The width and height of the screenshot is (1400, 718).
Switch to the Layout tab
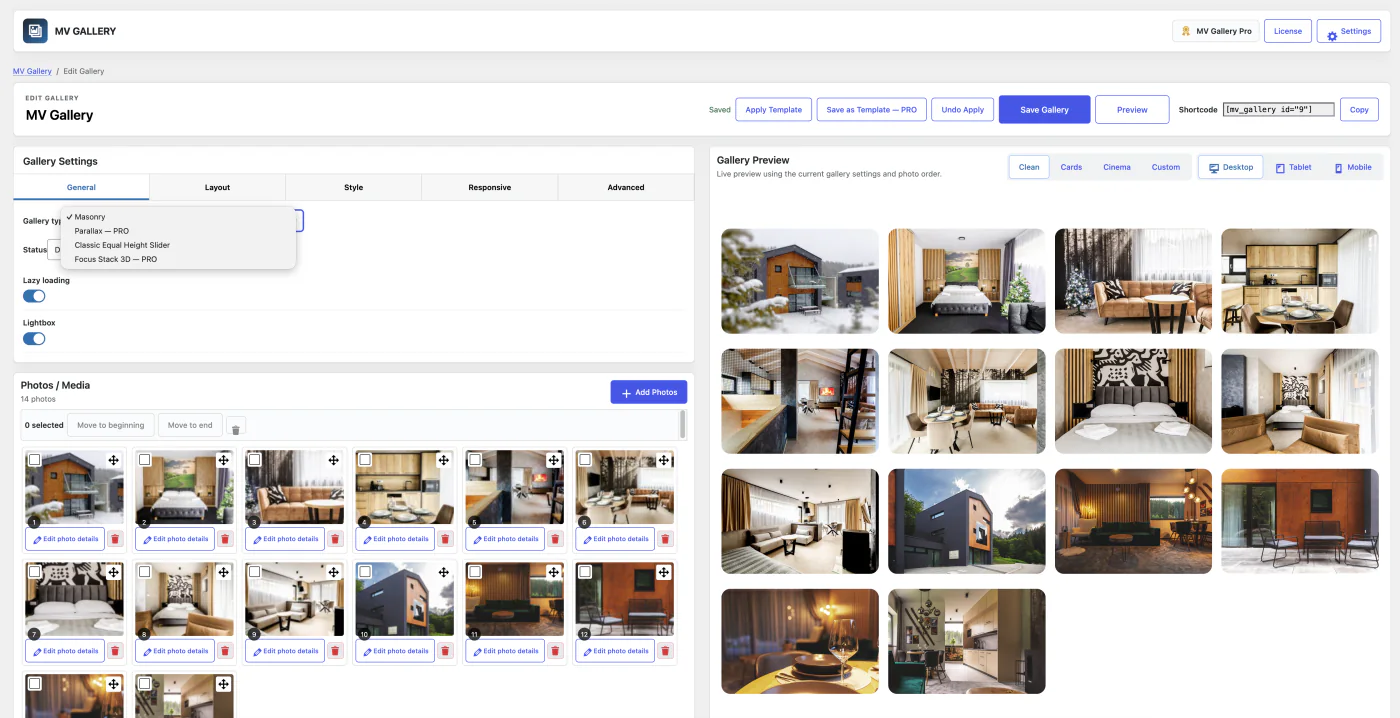[217, 187]
